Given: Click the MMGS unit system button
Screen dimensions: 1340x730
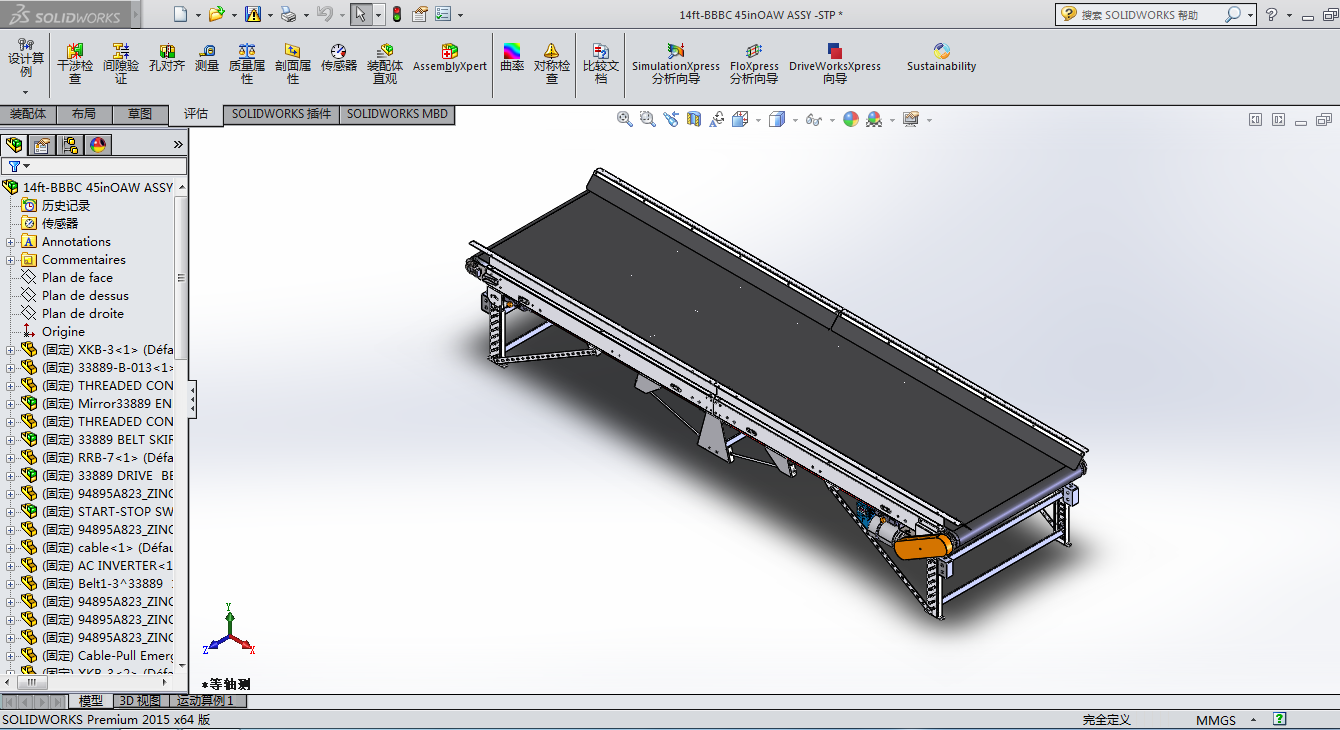Looking at the screenshot, I should tap(1216, 720).
